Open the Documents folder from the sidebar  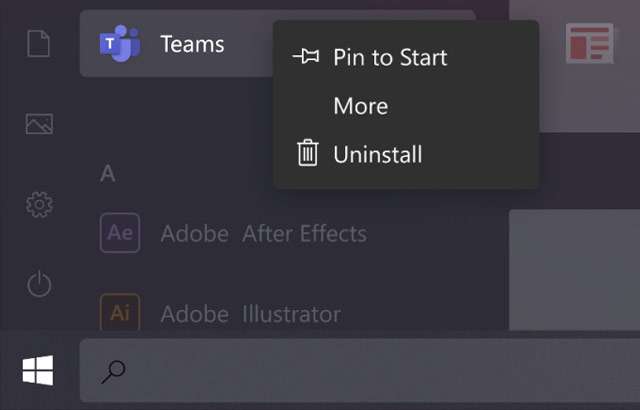coord(39,45)
